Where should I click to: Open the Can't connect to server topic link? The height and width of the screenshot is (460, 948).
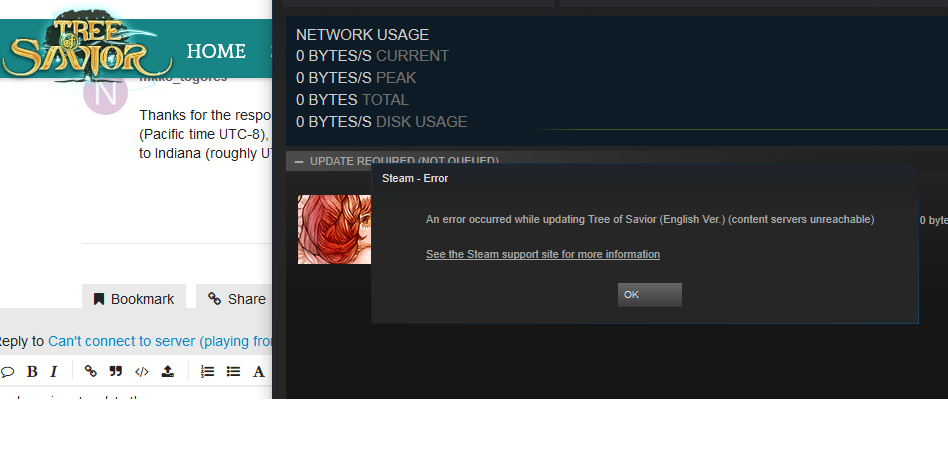click(x=160, y=342)
